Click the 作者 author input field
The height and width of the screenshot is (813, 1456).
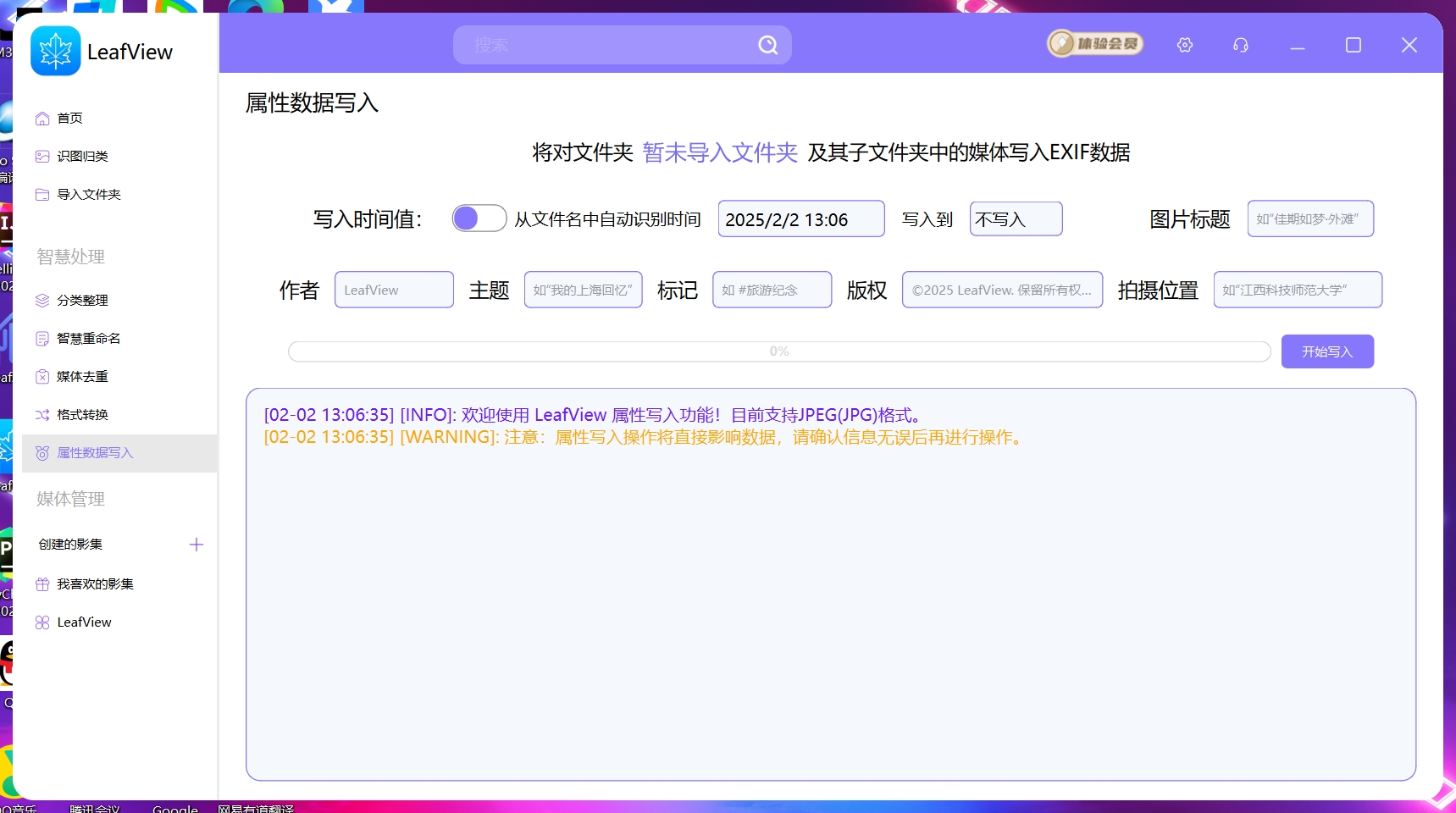pos(394,290)
